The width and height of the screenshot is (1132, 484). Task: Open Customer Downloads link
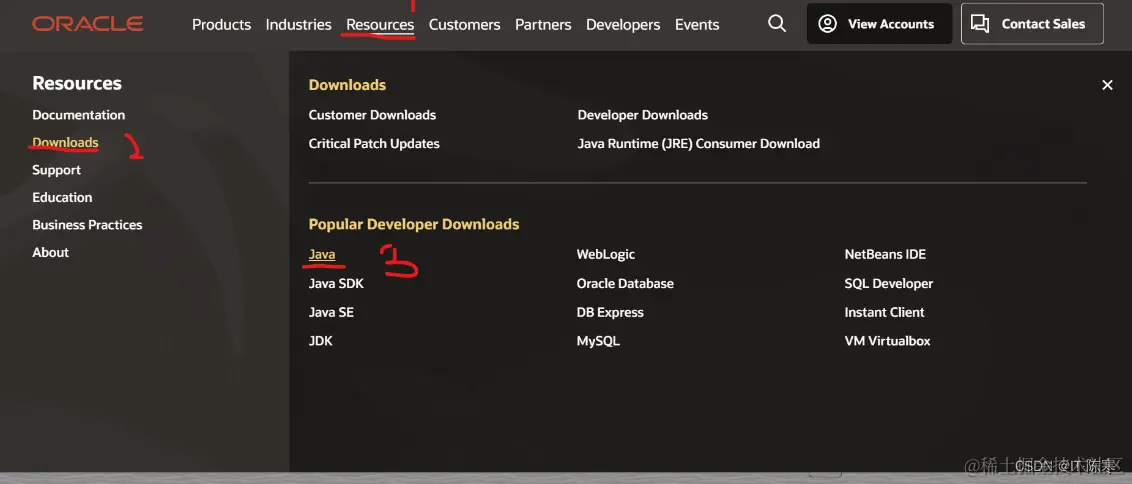373,115
